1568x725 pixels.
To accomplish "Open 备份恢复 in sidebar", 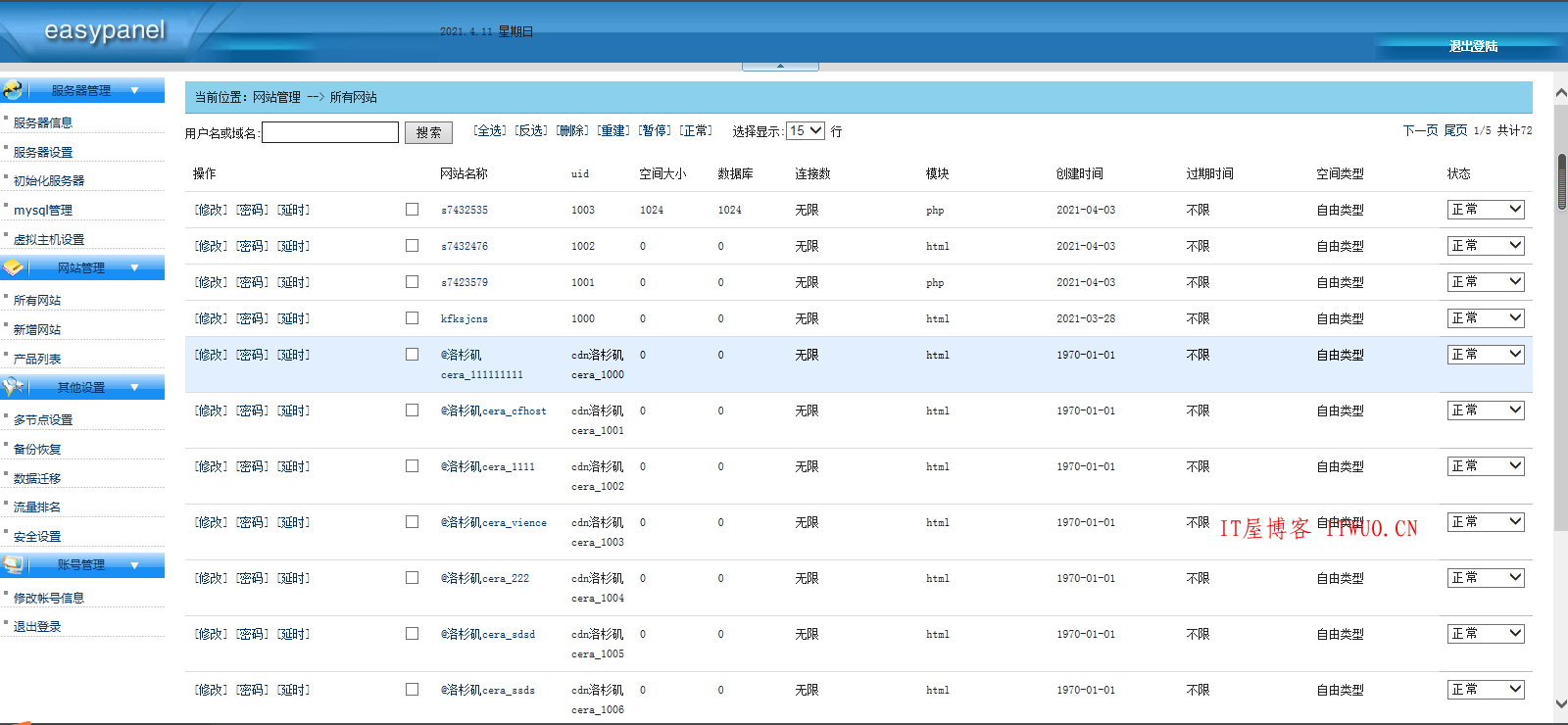I will [x=37, y=449].
